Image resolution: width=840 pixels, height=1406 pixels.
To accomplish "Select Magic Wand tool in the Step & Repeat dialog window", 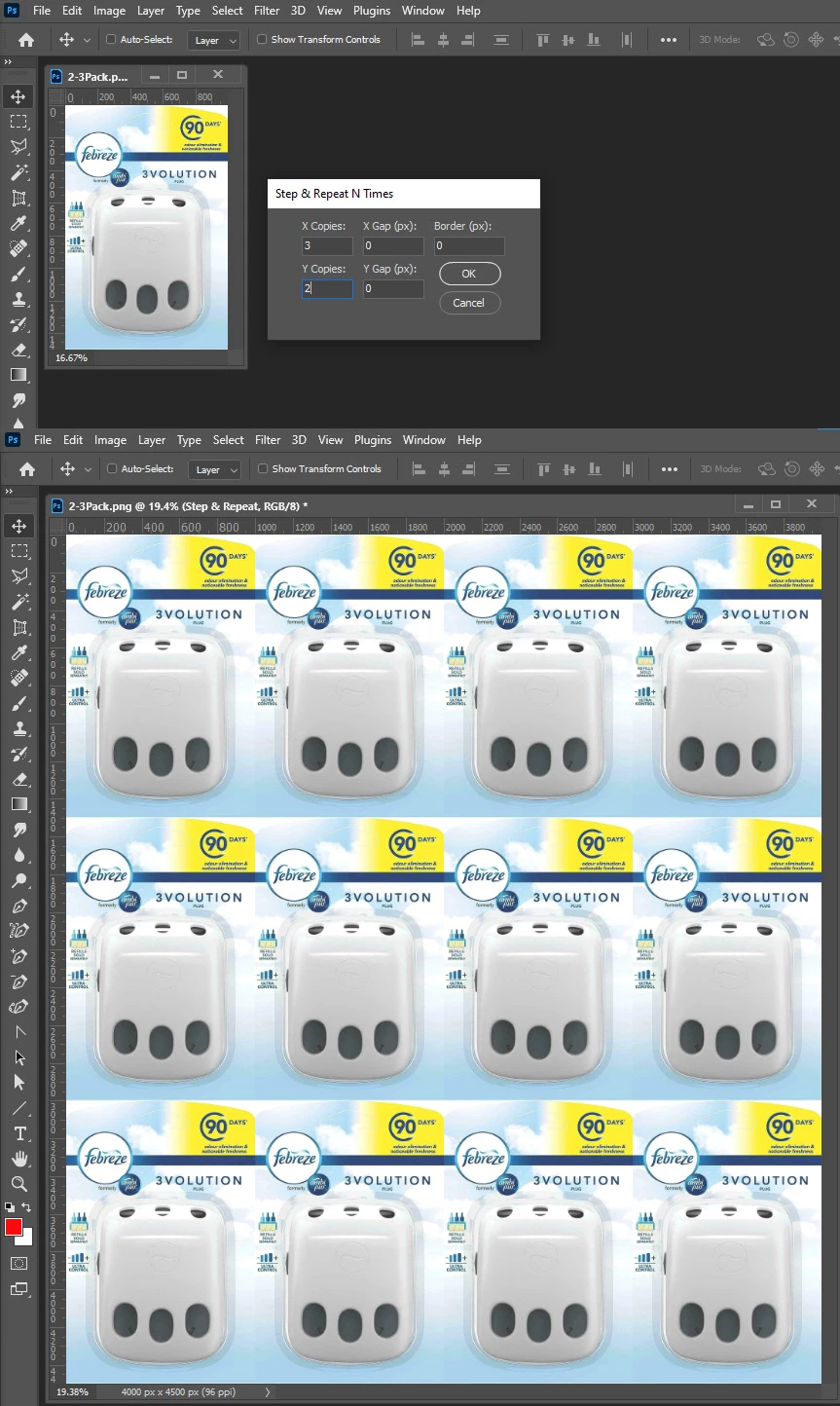I will click(18, 172).
